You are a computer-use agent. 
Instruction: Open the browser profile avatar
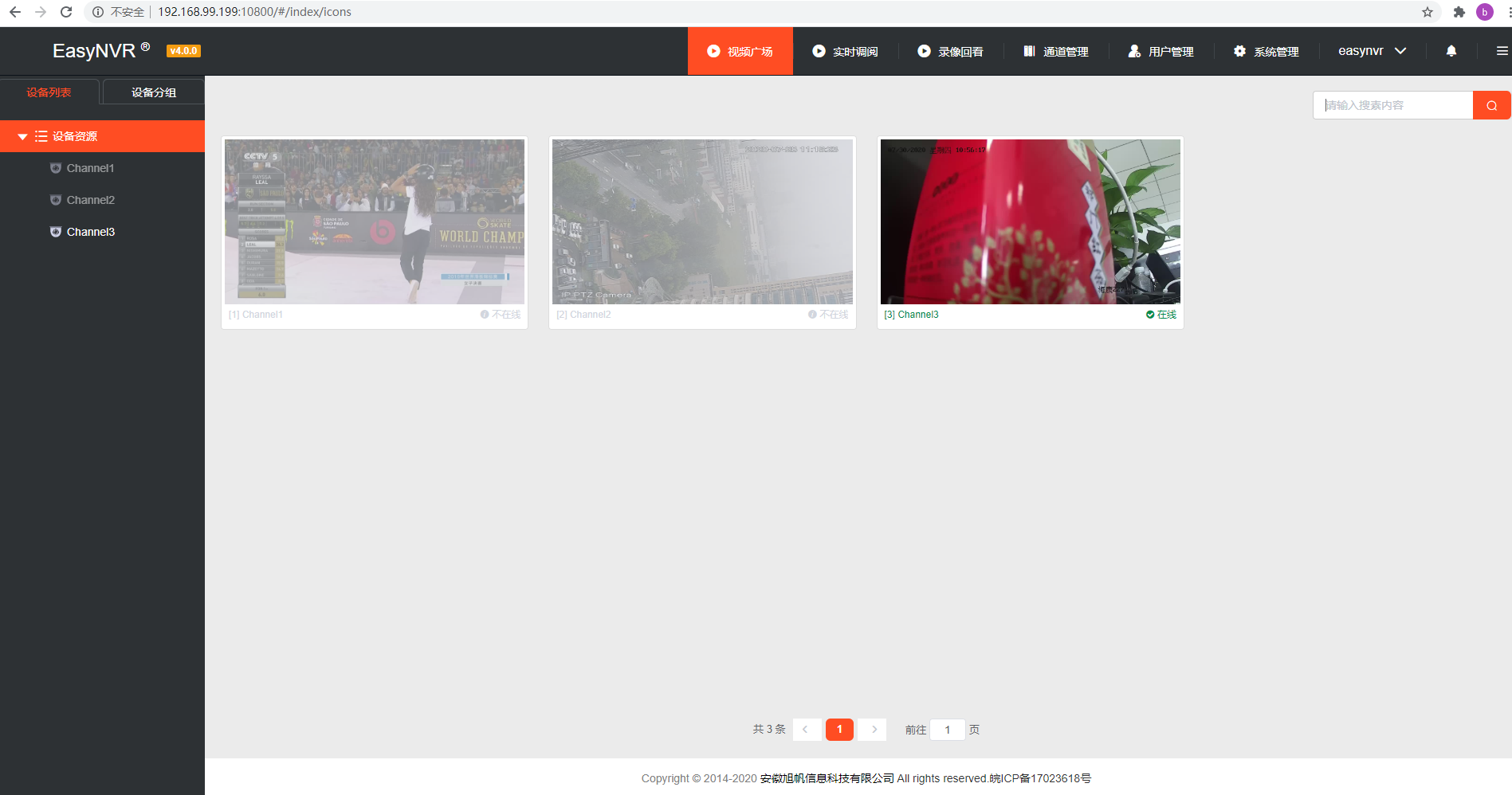(1485, 12)
